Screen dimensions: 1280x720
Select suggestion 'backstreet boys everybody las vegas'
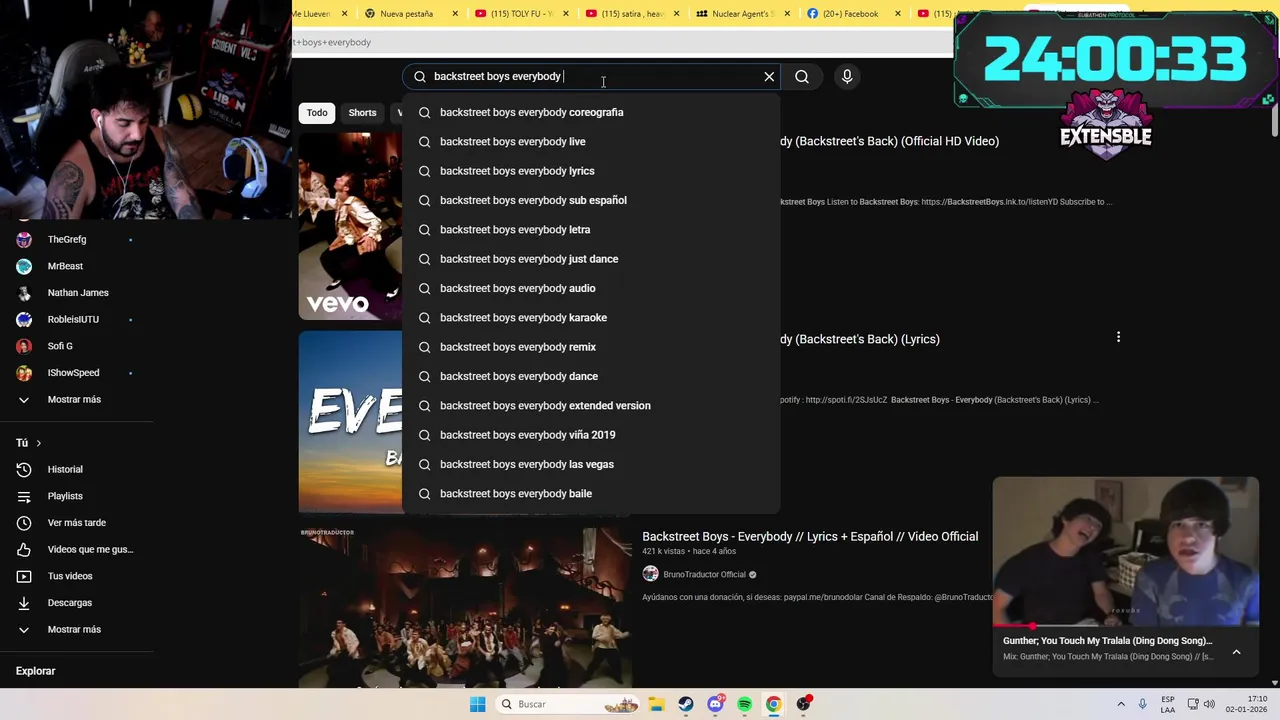tap(591, 464)
